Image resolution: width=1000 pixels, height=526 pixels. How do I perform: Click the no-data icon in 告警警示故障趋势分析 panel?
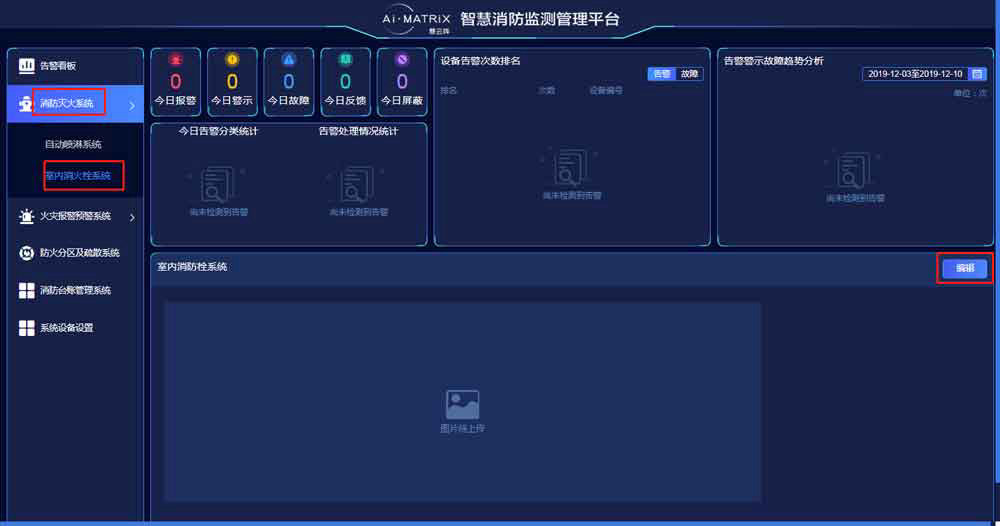point(855,170)
